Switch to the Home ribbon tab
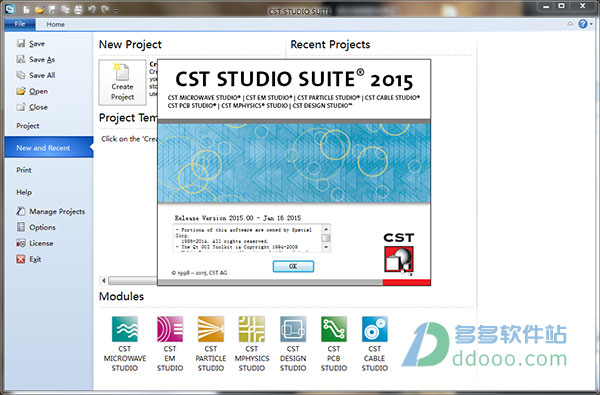The height and width of the screenshot is (395, 600). [55, 24]
